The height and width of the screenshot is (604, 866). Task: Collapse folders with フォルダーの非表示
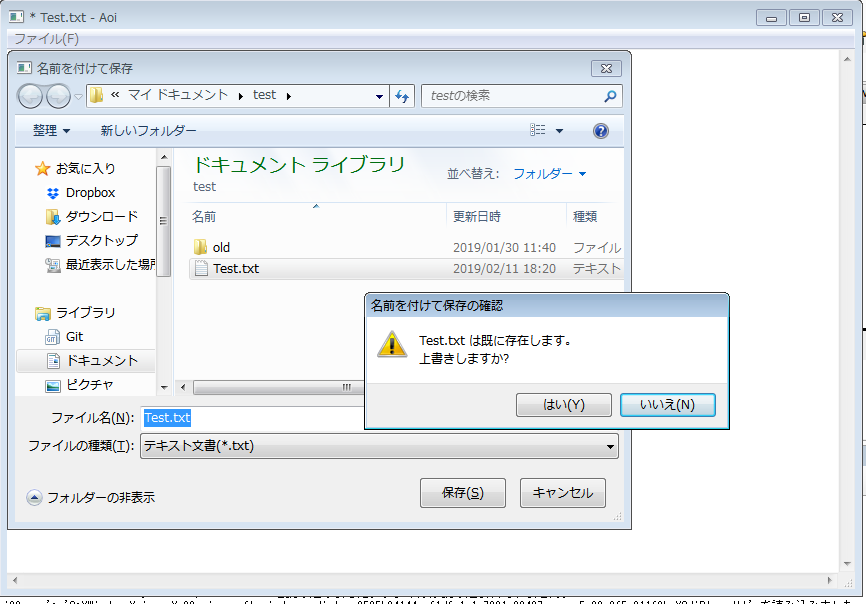(x=91, y=497)
